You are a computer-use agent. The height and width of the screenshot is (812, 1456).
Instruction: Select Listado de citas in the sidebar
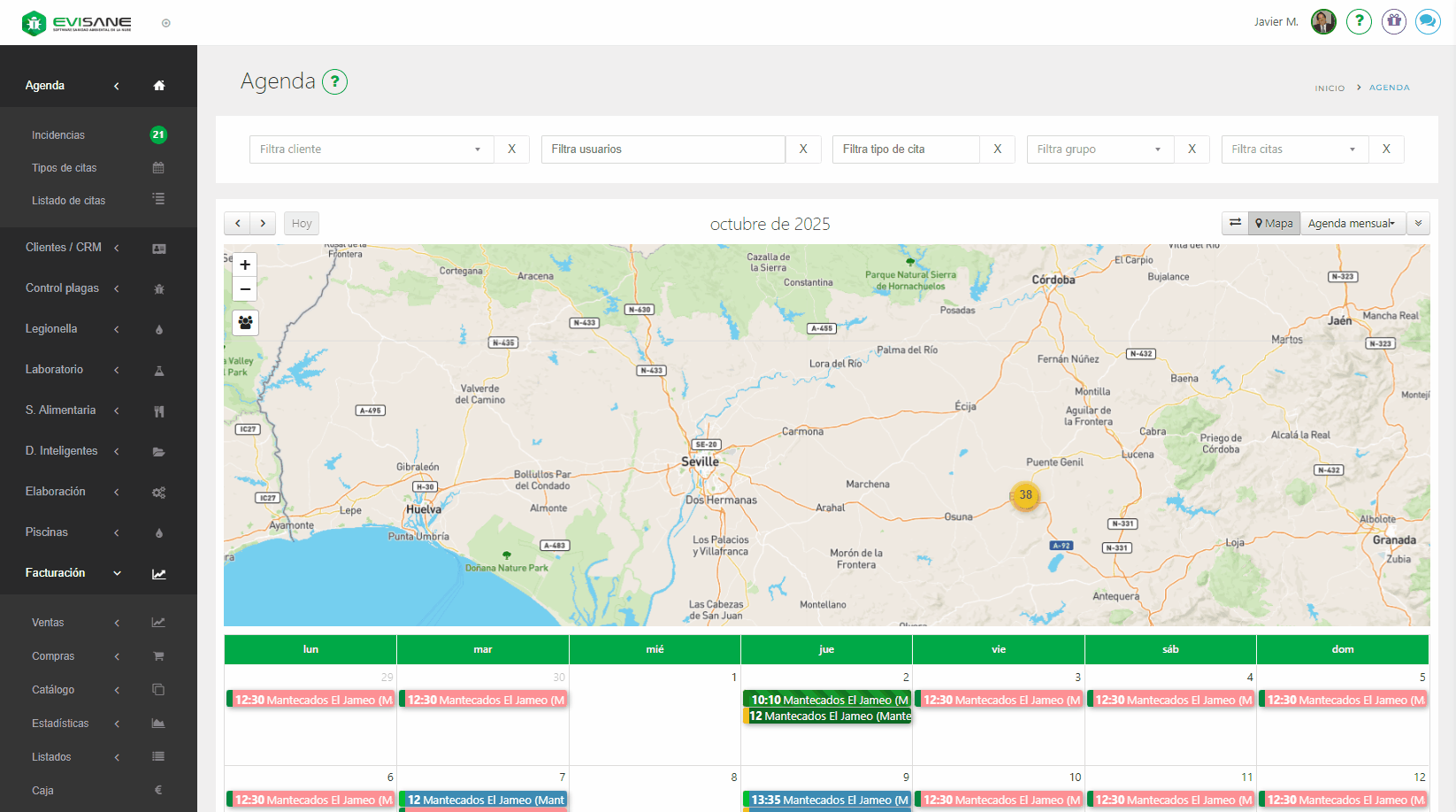69,200
